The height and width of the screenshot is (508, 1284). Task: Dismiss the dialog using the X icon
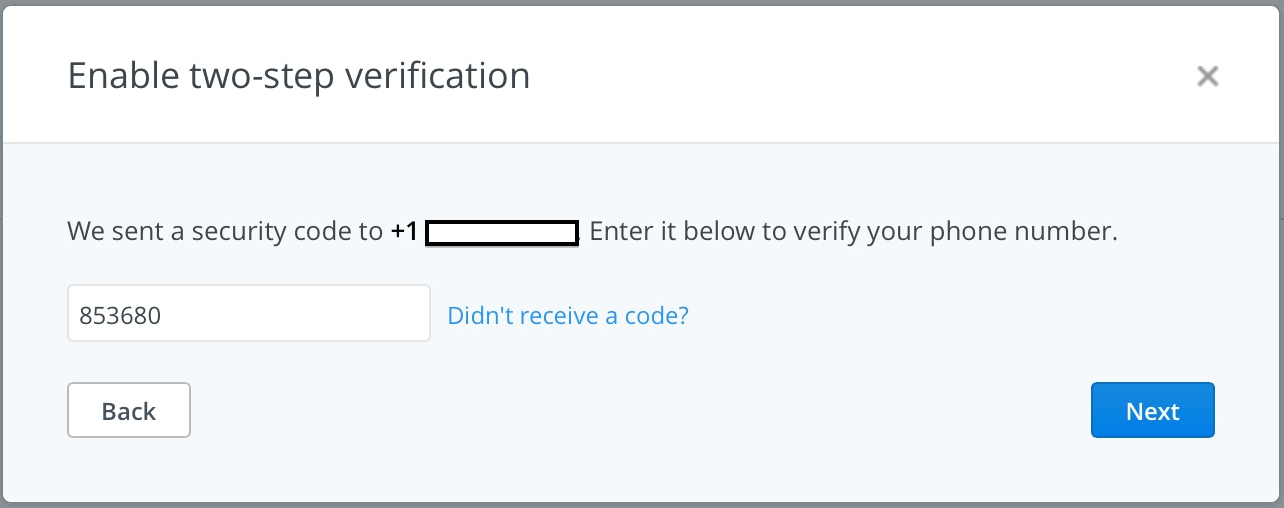click(x=1207, y=76)
